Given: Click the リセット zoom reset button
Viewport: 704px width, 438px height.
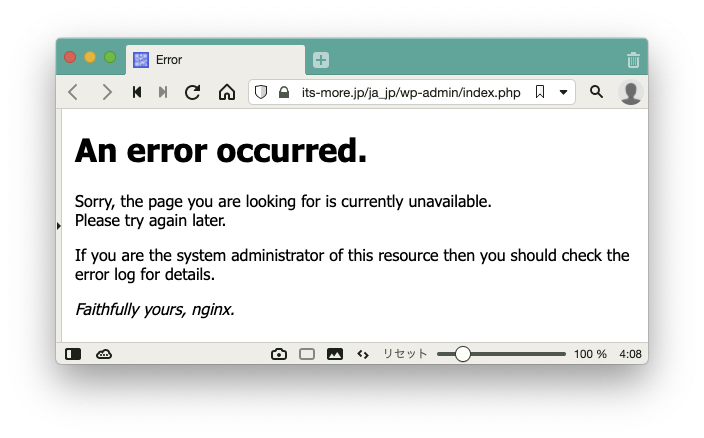Looking at the screenshot, I should (x=405, y=354).
